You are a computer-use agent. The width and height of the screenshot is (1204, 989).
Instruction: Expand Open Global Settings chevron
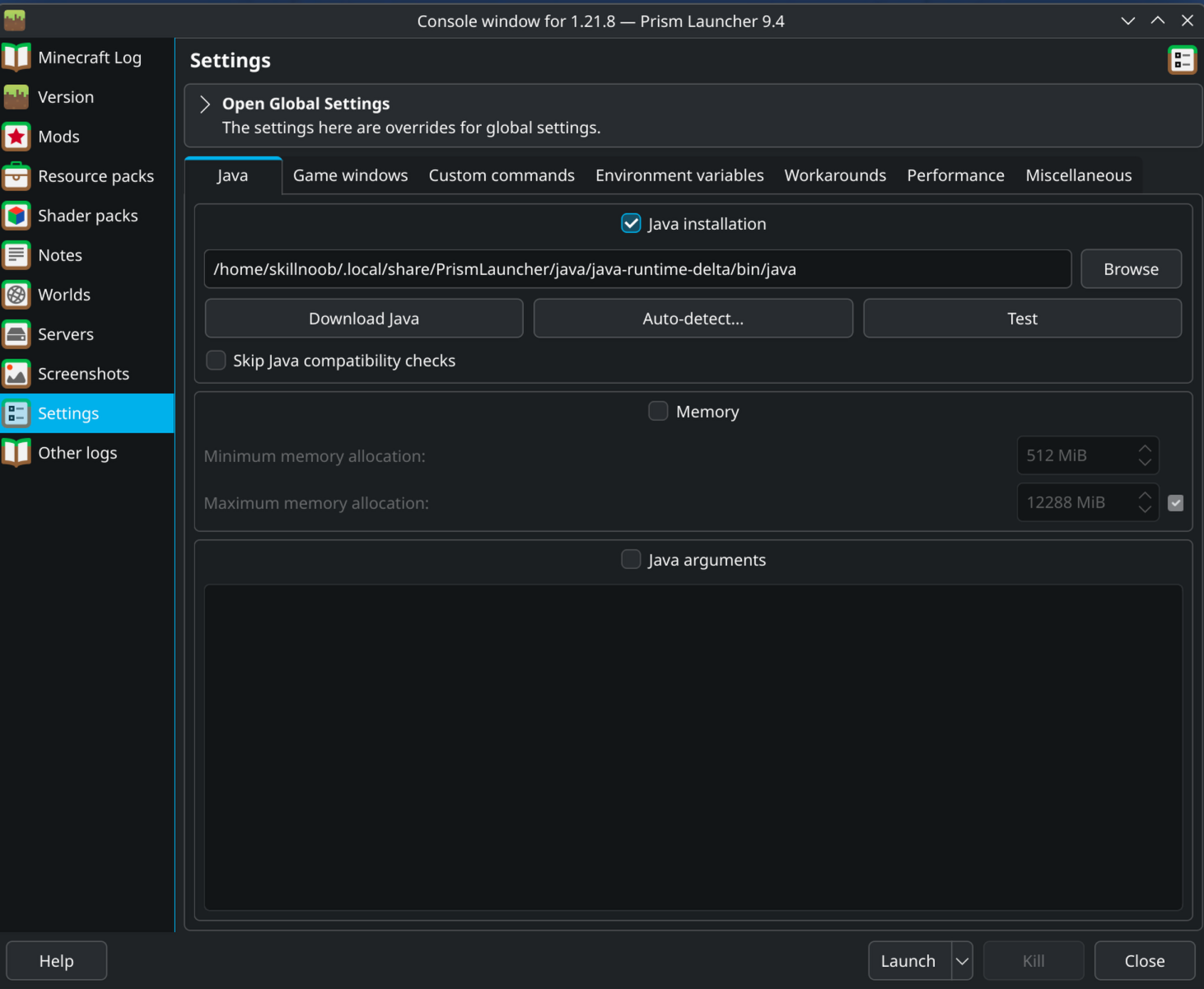[x=205, y=104]
